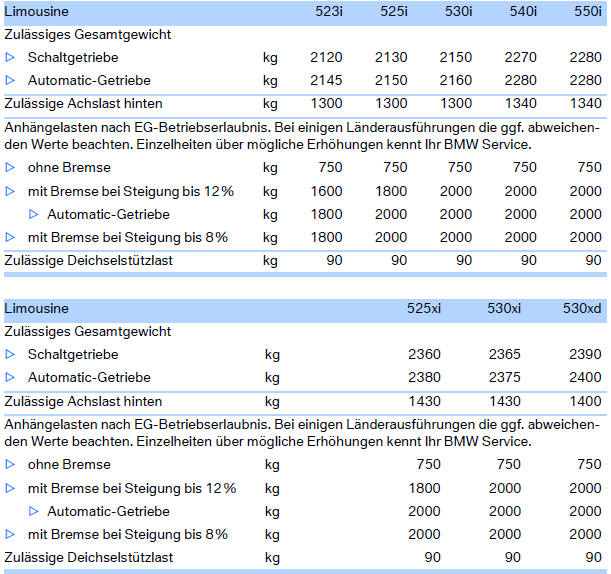Click triangle beside 'mit Bremse bei Steigung bis 12%' 1600 row
Image resolution: width=611 pixels, height=574 pixels.
10,192
